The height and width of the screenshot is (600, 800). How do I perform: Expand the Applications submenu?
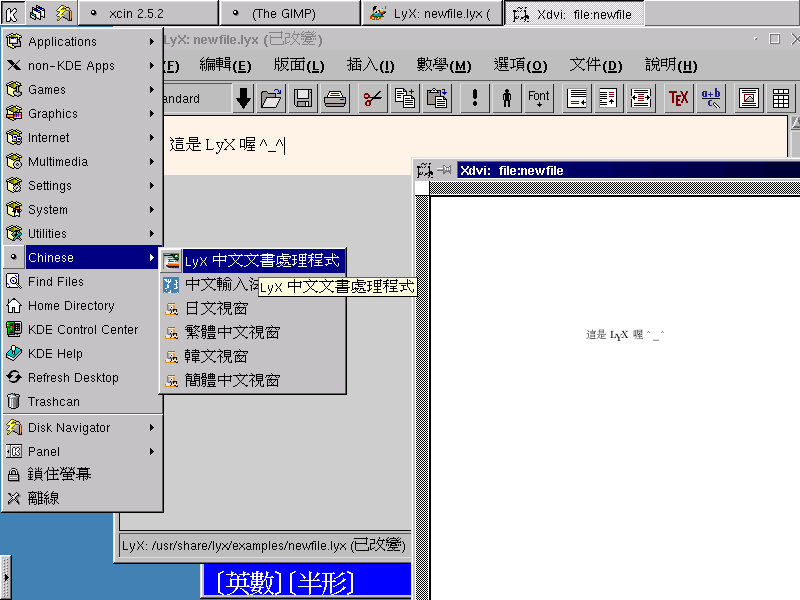click(83, 41)
